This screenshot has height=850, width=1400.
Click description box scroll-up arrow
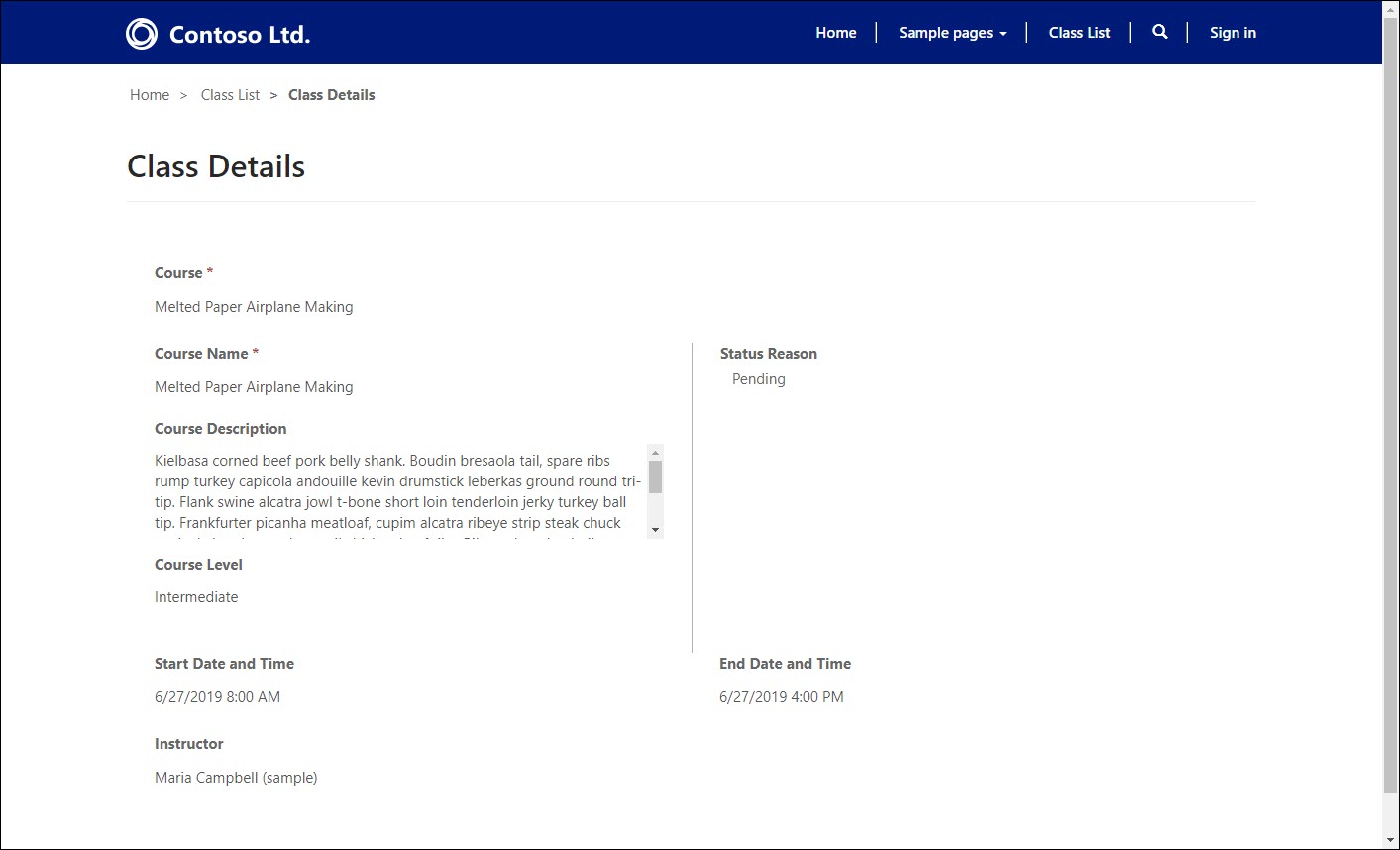click(x=655, y=453)
